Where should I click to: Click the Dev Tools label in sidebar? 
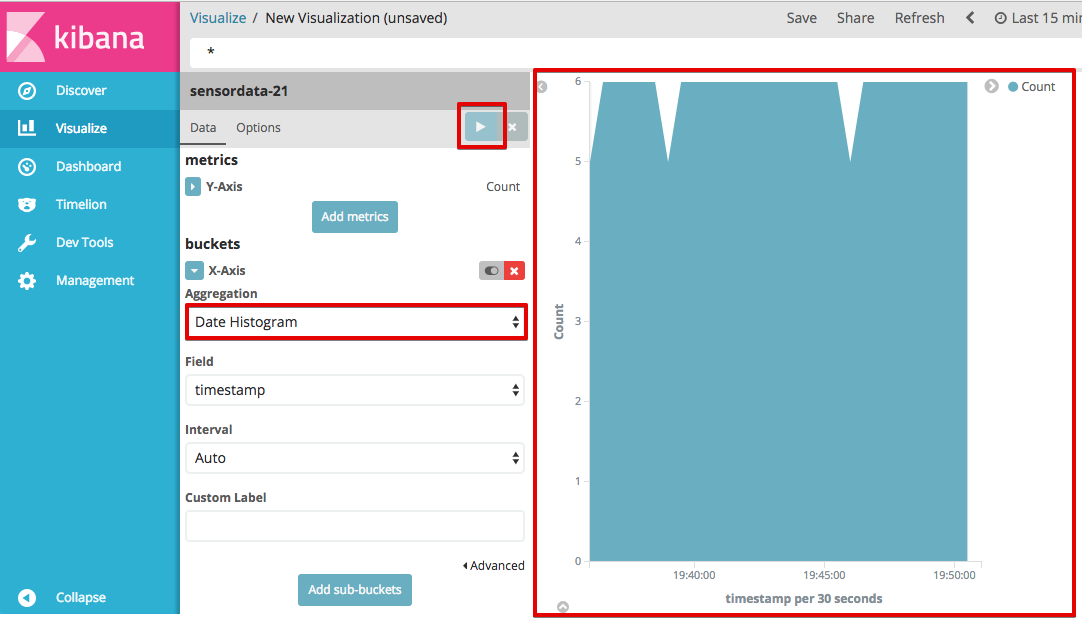(84, 242)
